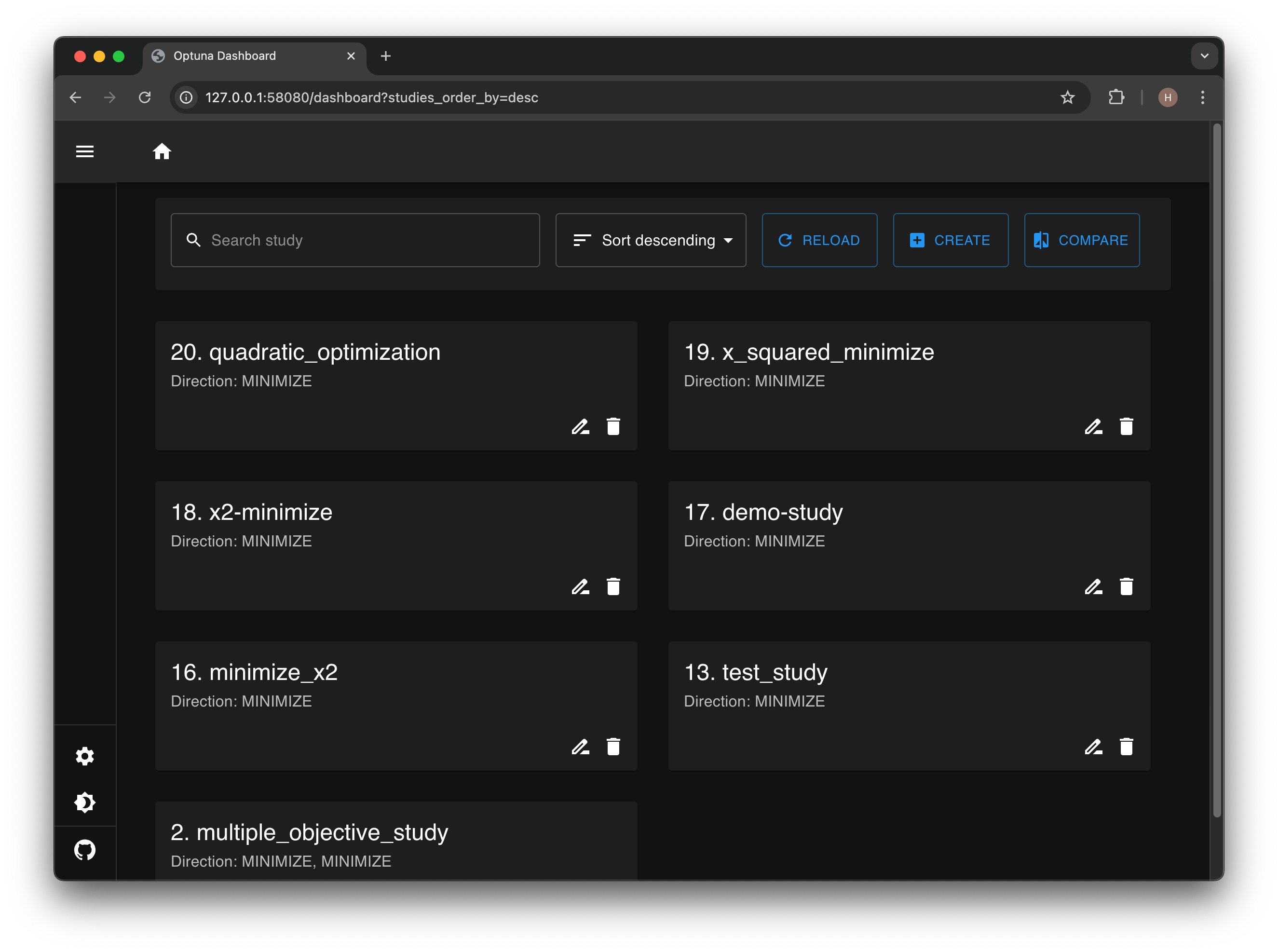The height and width of the screenshot is (952, 1278).
Task: Open a new browser tab
Action: (x=386, y=56)
